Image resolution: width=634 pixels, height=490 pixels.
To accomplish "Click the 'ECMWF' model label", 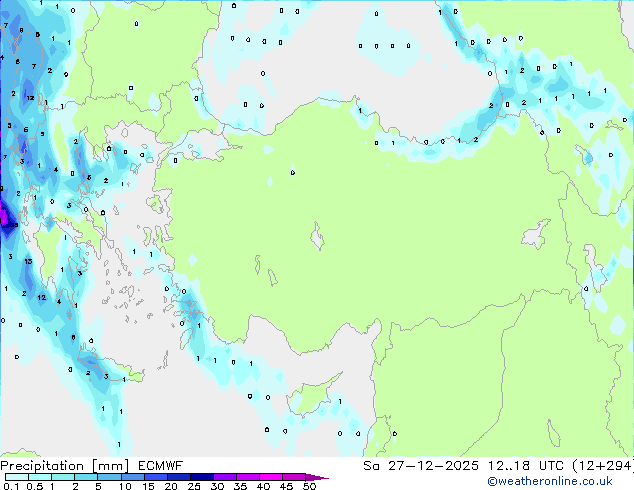I will [160, 466].
